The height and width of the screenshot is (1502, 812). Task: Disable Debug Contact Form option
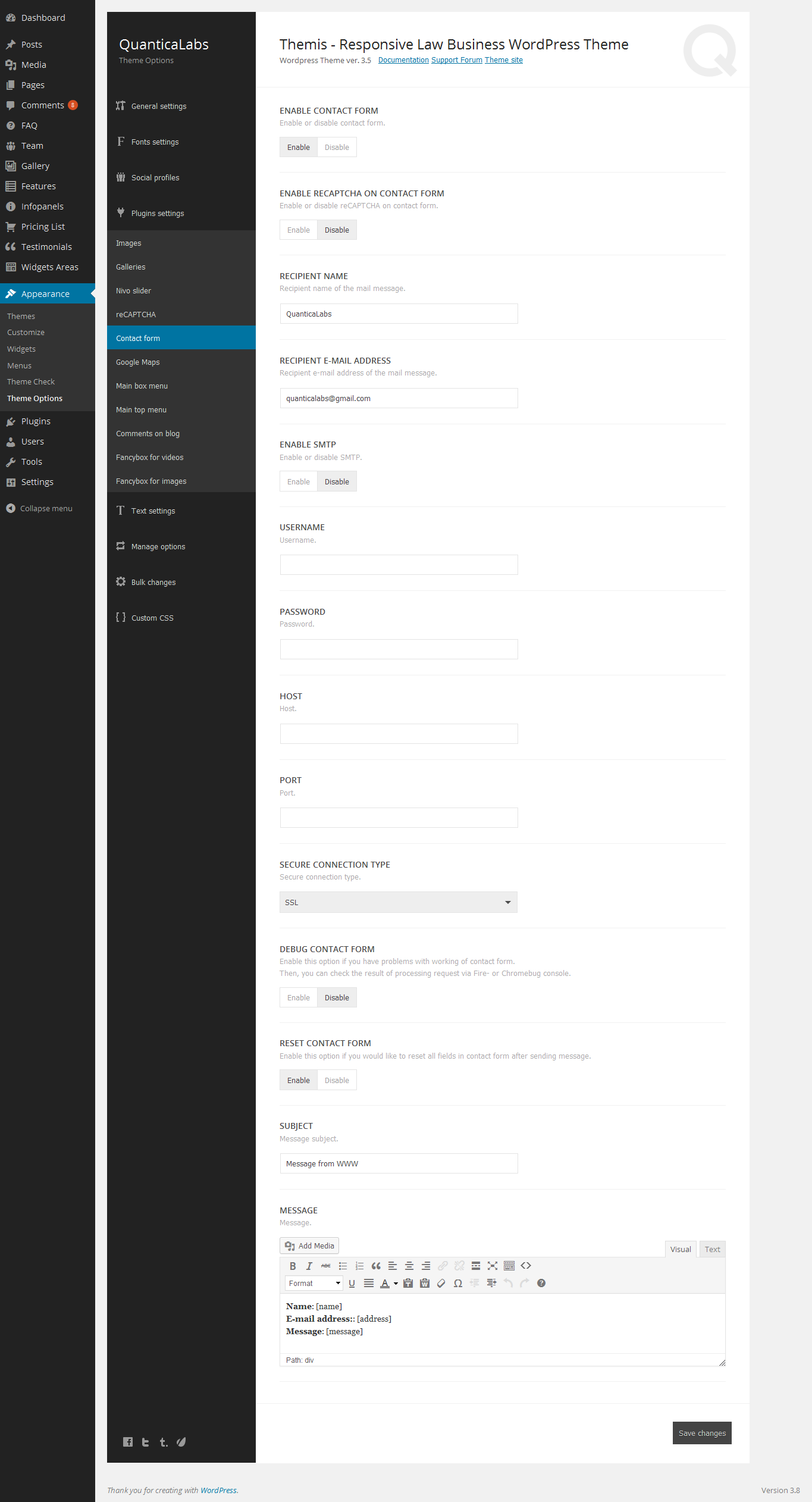(337, 997)
